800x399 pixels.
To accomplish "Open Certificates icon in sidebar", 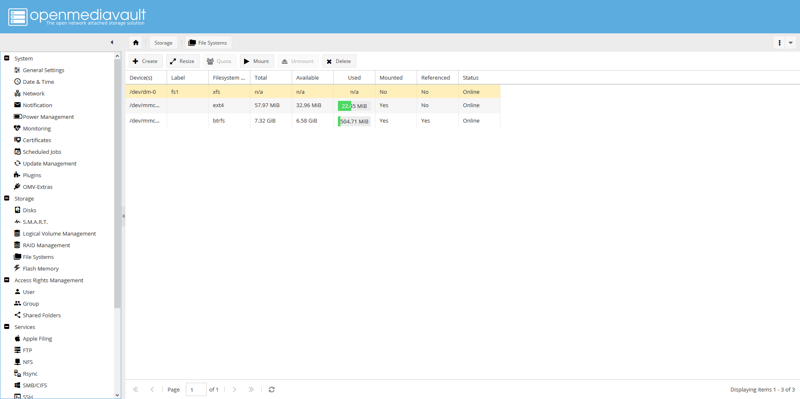I will (17, 140).
